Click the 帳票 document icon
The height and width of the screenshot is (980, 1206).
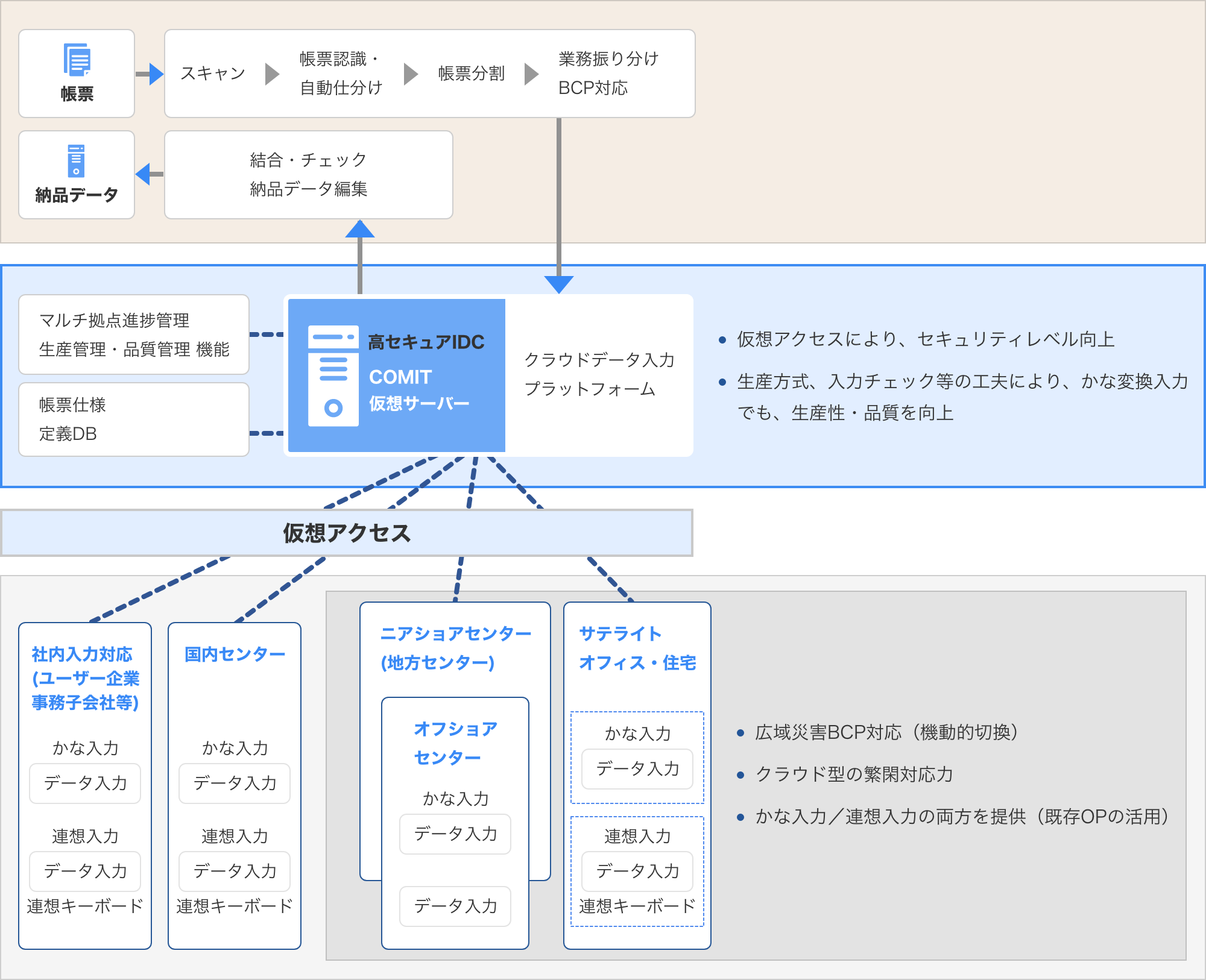77,60
